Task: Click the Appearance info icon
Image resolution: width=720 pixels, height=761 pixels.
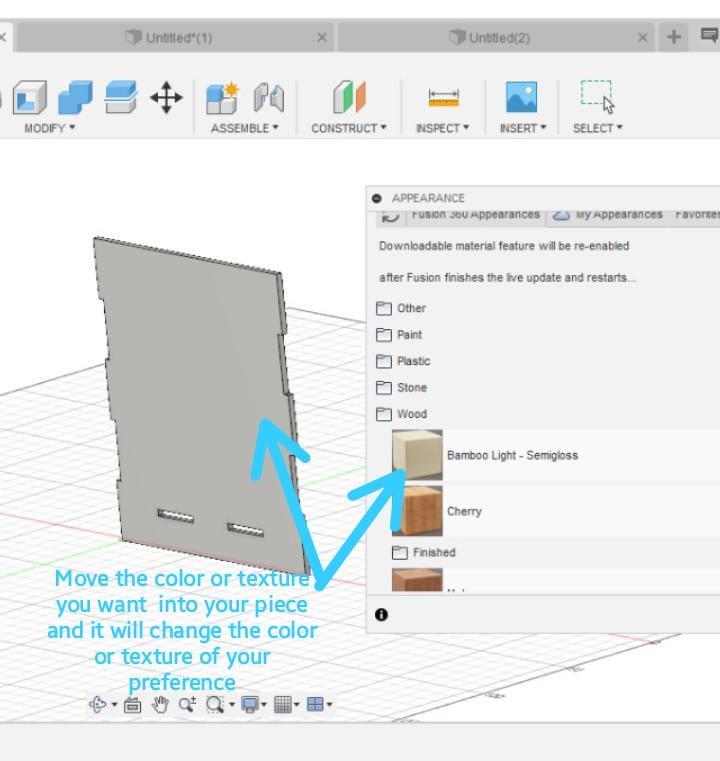Action: click(381, 614)
